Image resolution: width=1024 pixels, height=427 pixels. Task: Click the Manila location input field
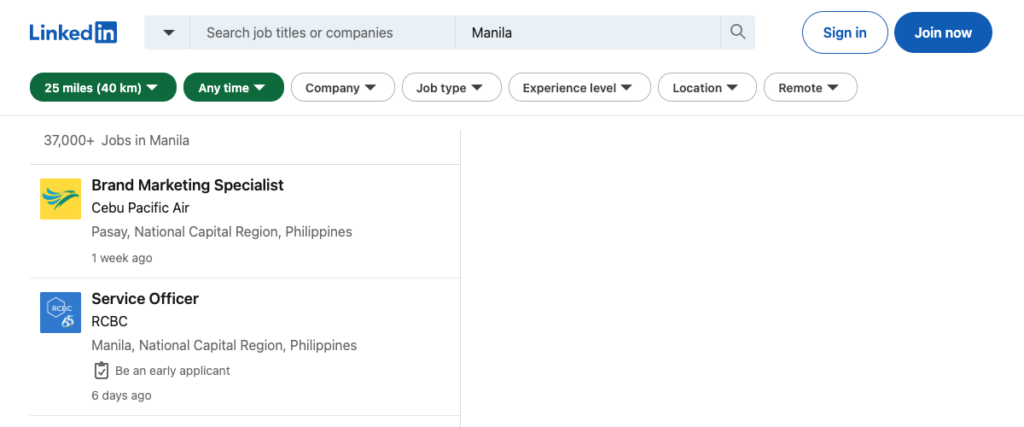[585, 33]
